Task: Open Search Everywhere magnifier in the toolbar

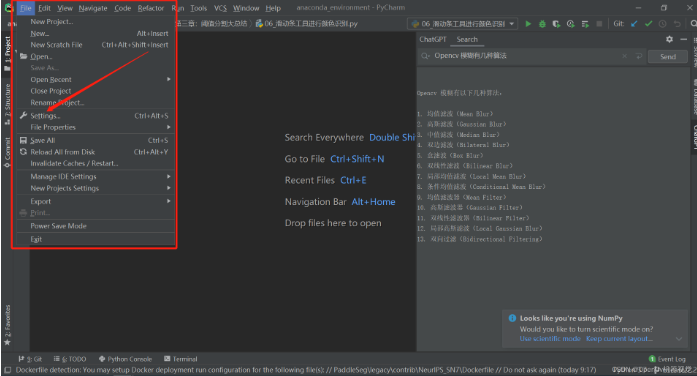Action: (693, 24)
